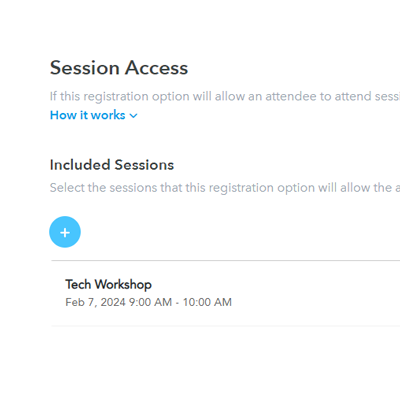Expand the How it works chevron
This screenshot has width=400, height=400.
coord(133,116)
